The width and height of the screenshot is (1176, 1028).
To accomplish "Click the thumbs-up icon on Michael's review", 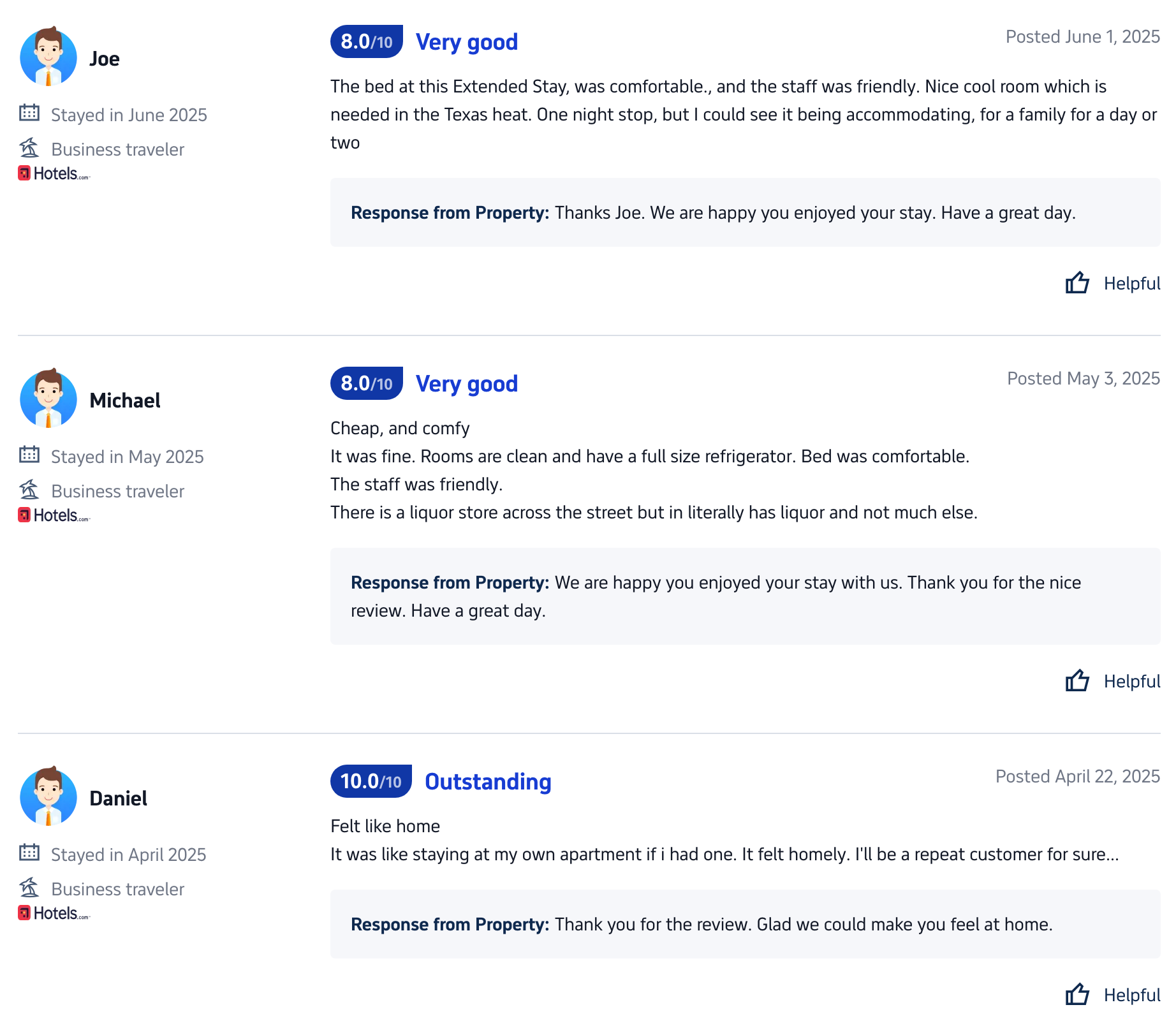I will [1077, 680].
